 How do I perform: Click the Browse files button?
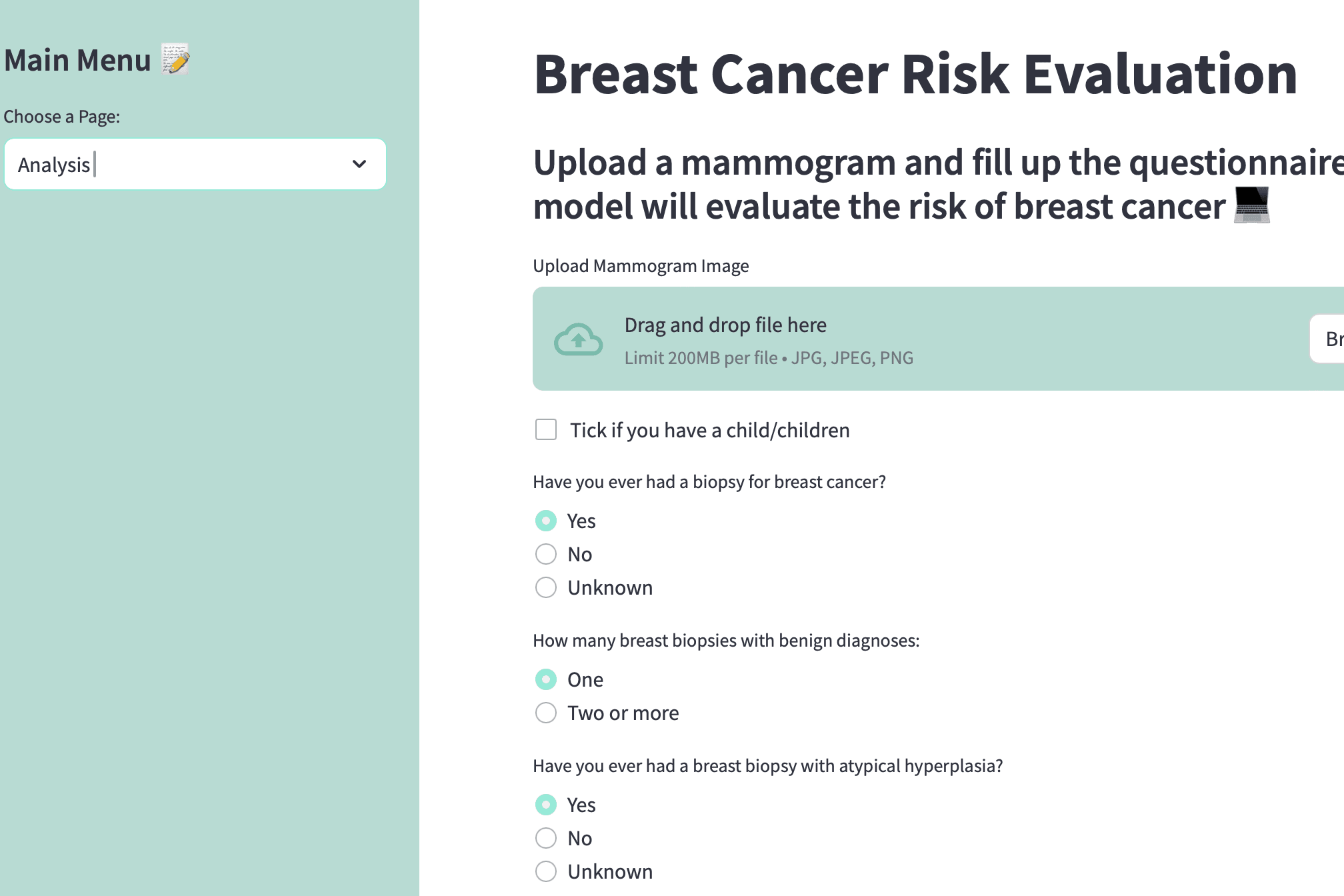click(1330, 339)
